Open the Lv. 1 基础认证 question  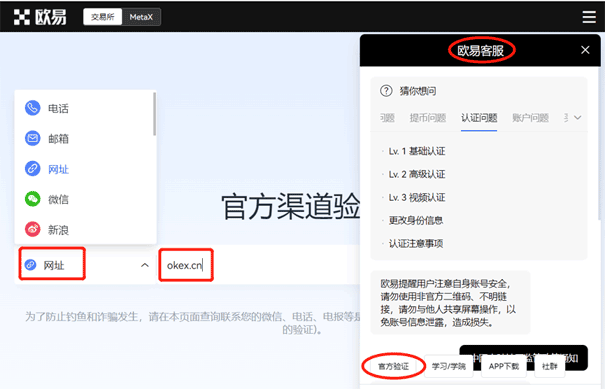coord(417,151)
